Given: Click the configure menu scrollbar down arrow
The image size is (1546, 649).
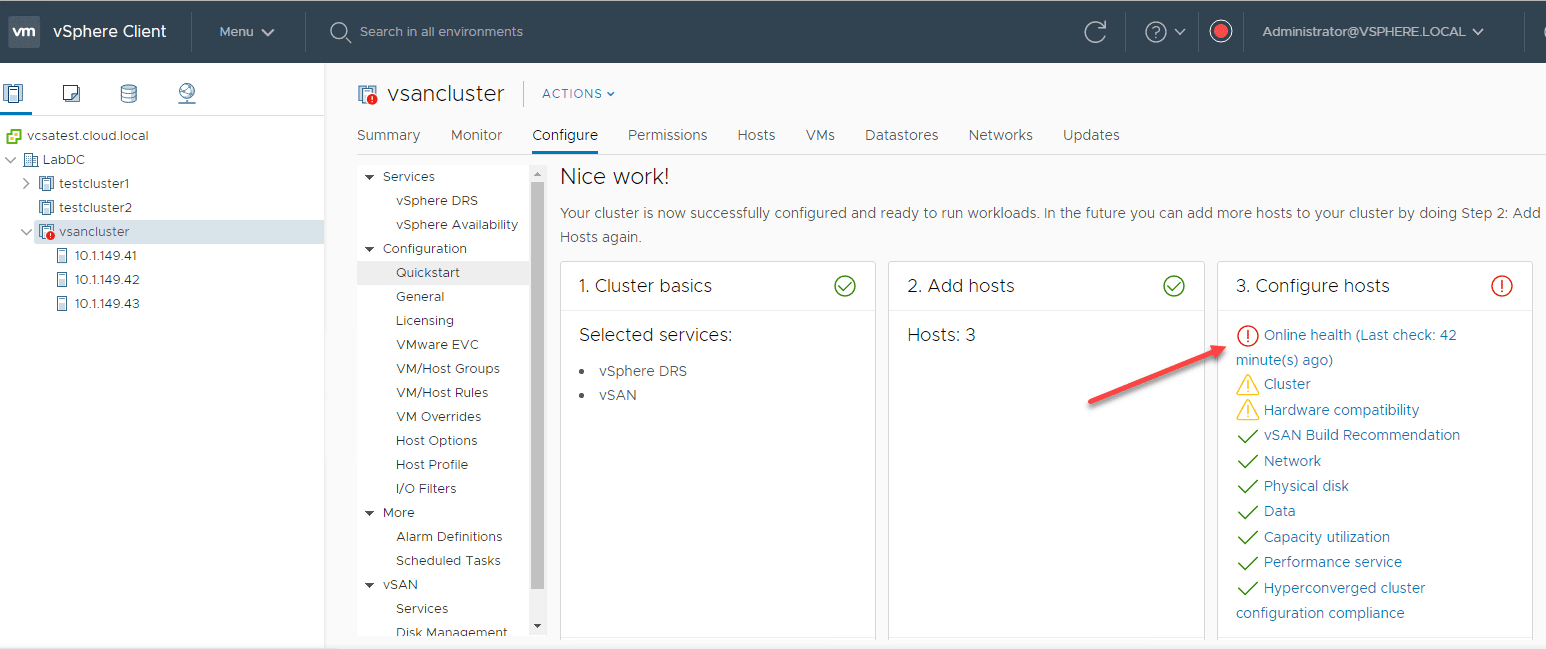Looking at the screenshot, I should coord(537,625).
